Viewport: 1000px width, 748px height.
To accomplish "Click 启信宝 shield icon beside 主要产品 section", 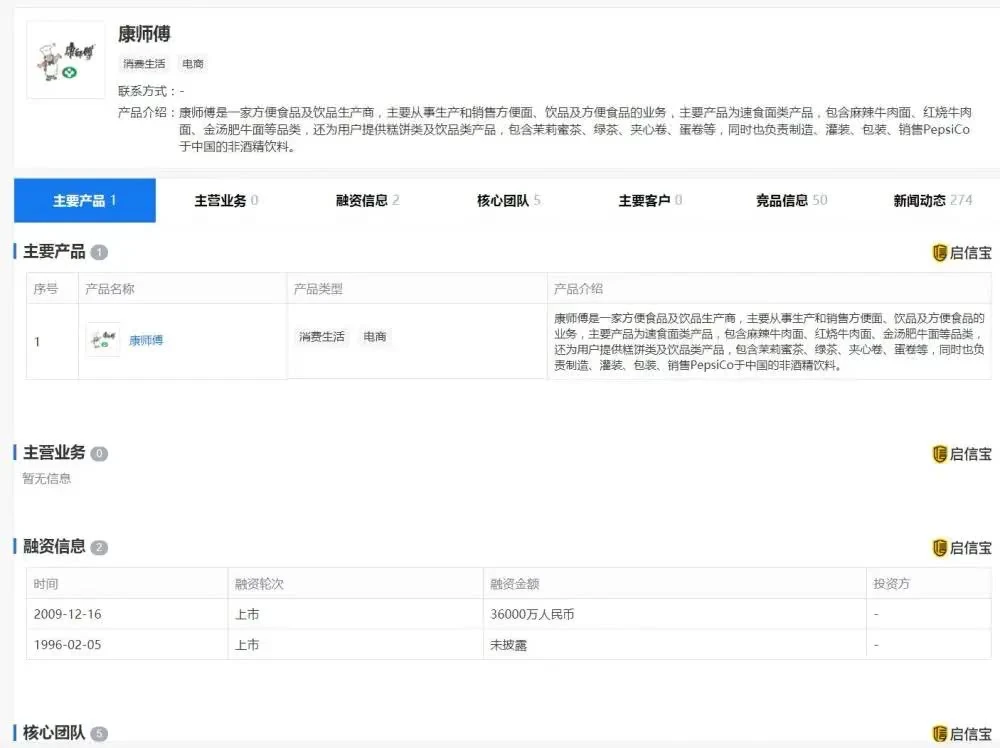I will pyautogui.click(x=939, y=253).
